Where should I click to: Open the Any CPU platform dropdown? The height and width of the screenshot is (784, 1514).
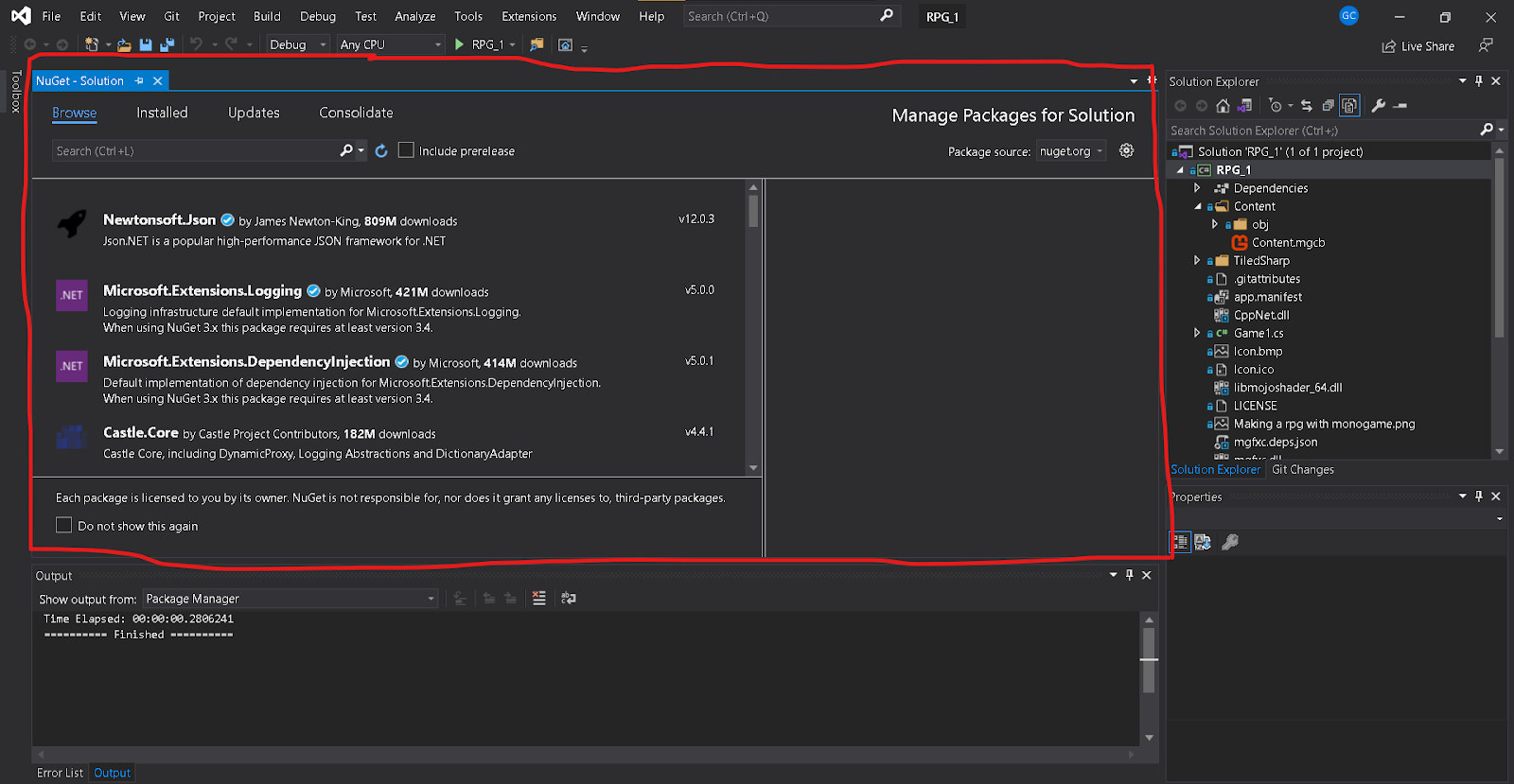391,44
